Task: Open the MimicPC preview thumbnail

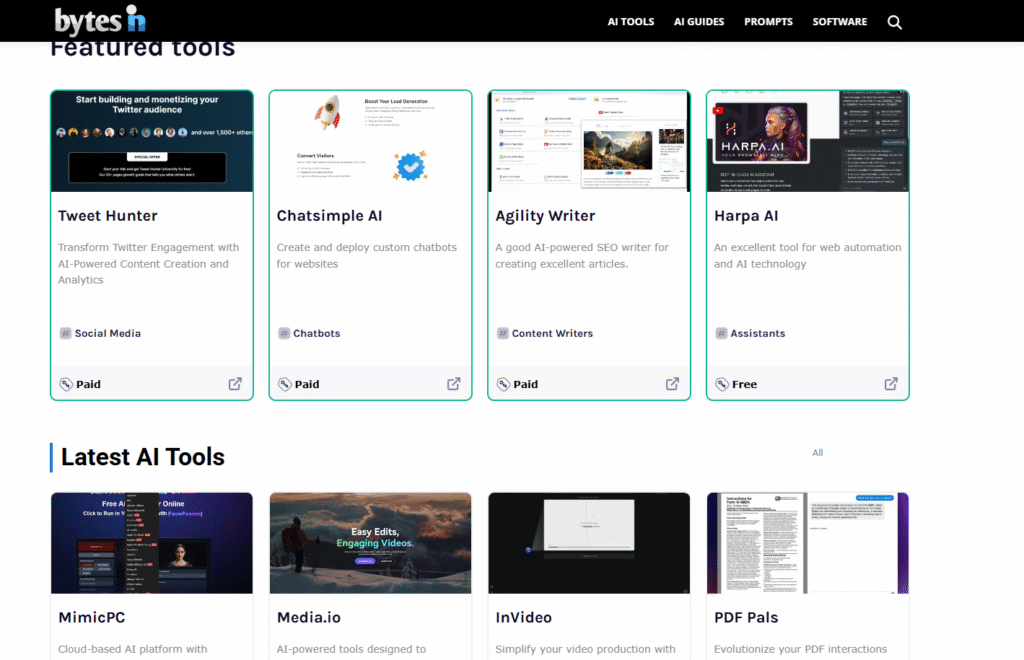Action: 151,543
